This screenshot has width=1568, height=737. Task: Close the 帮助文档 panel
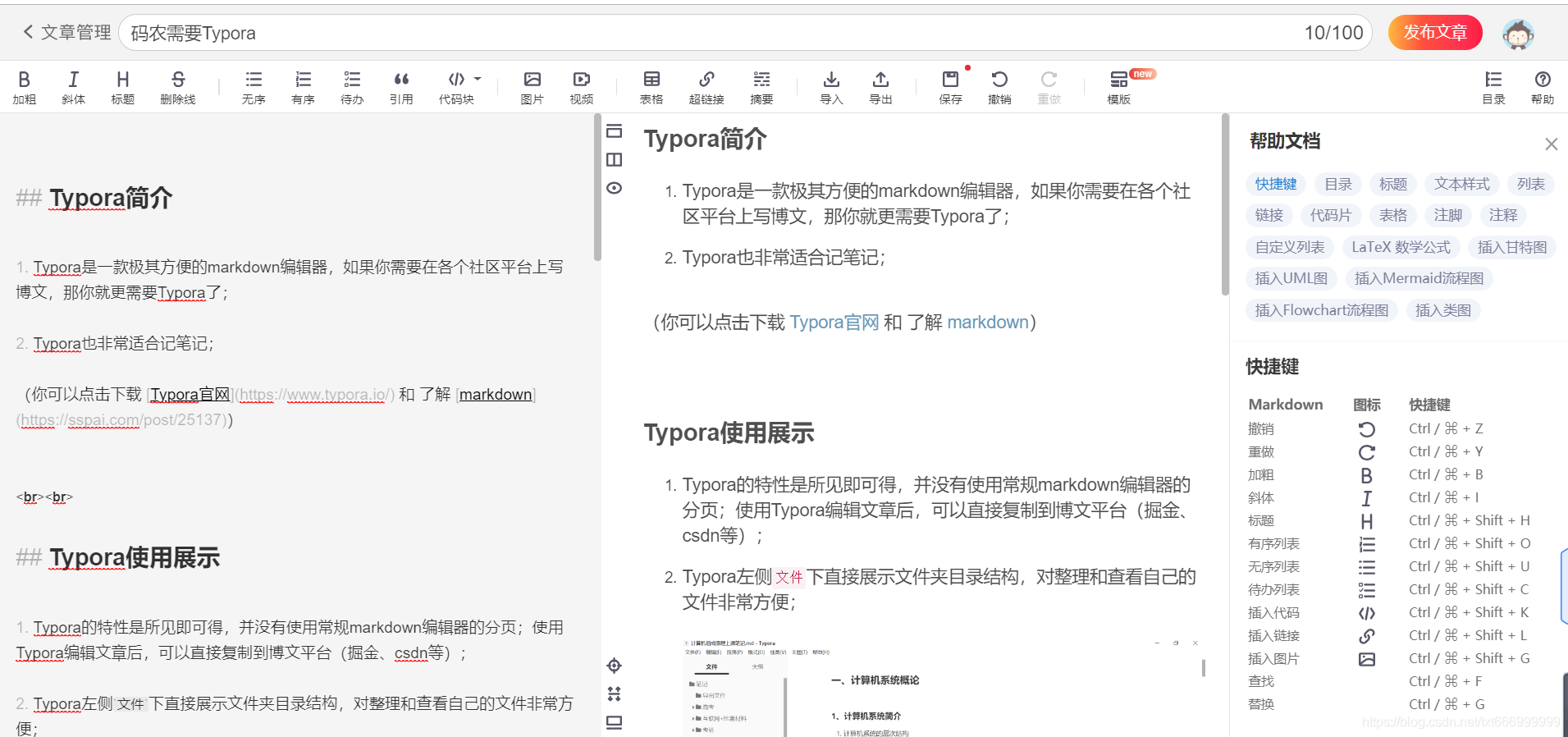point(1551,144)
